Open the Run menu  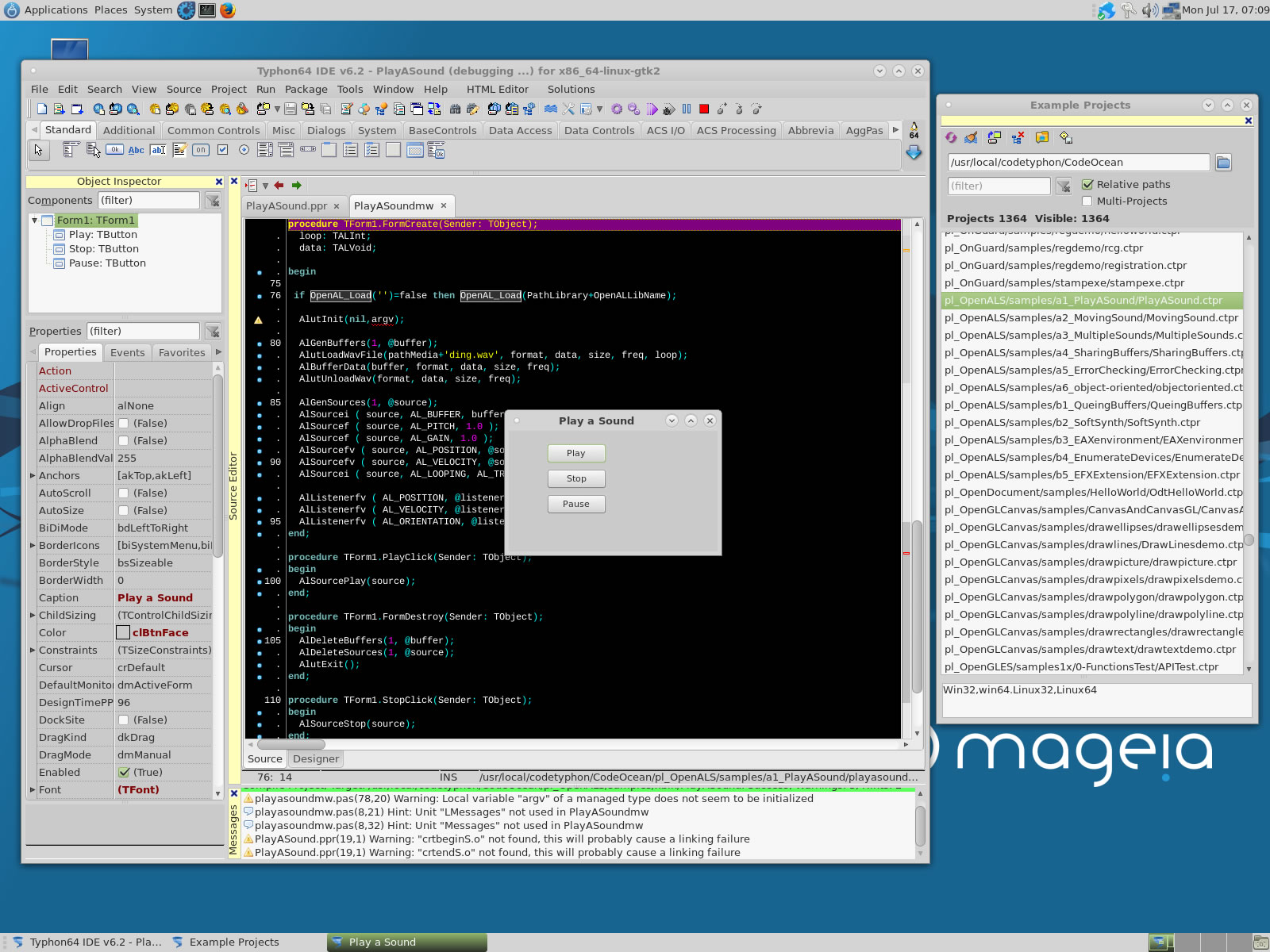pyautogui.click(x=266, y=90)
